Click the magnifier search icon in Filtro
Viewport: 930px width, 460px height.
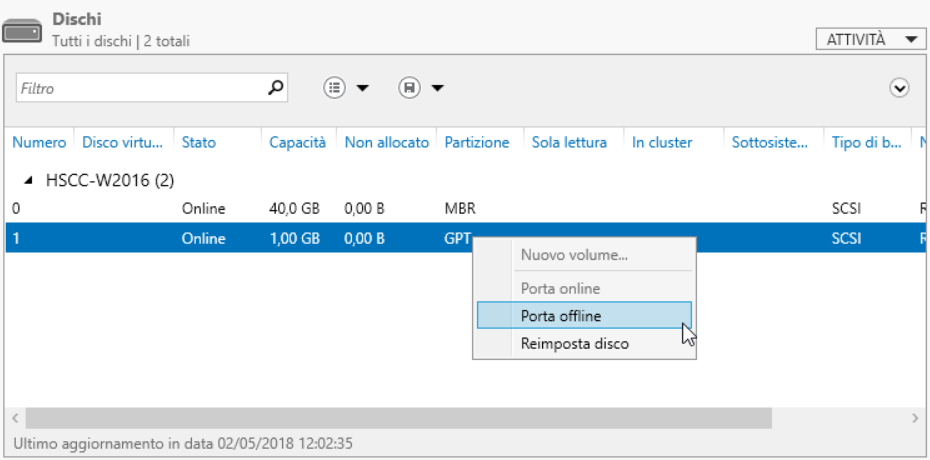(x=275, y=88)
